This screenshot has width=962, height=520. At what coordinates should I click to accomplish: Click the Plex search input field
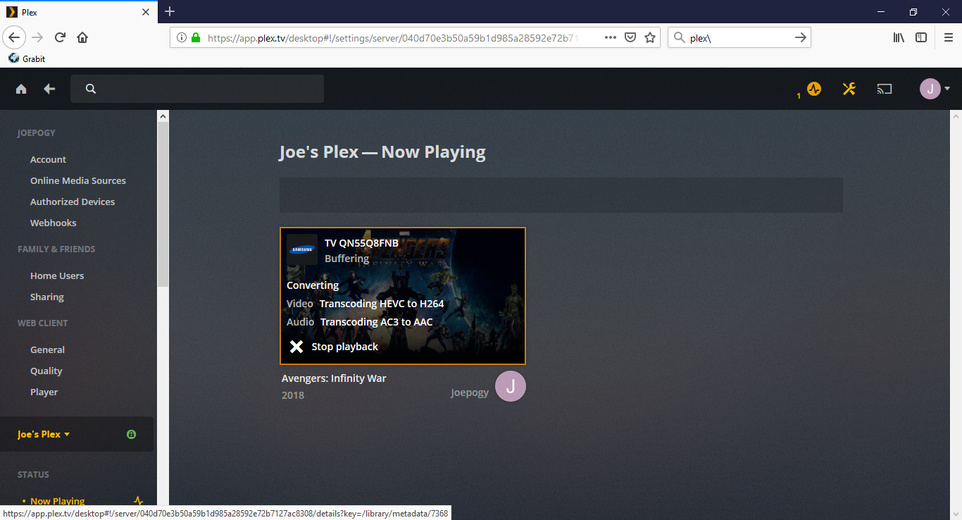[197, 89]
